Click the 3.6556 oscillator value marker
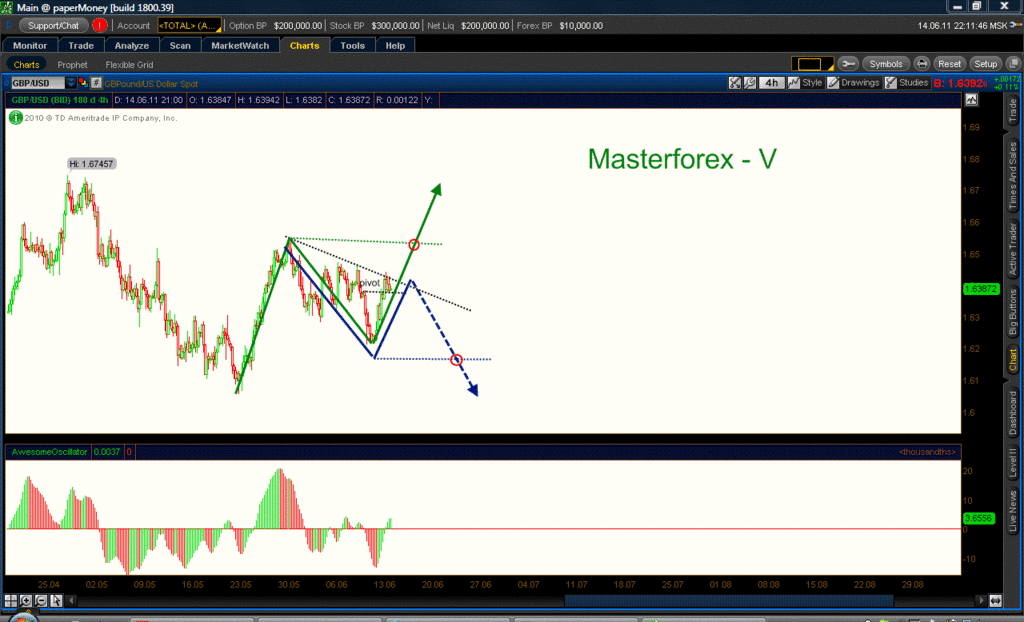1024x622 pixels. point(978,518)
